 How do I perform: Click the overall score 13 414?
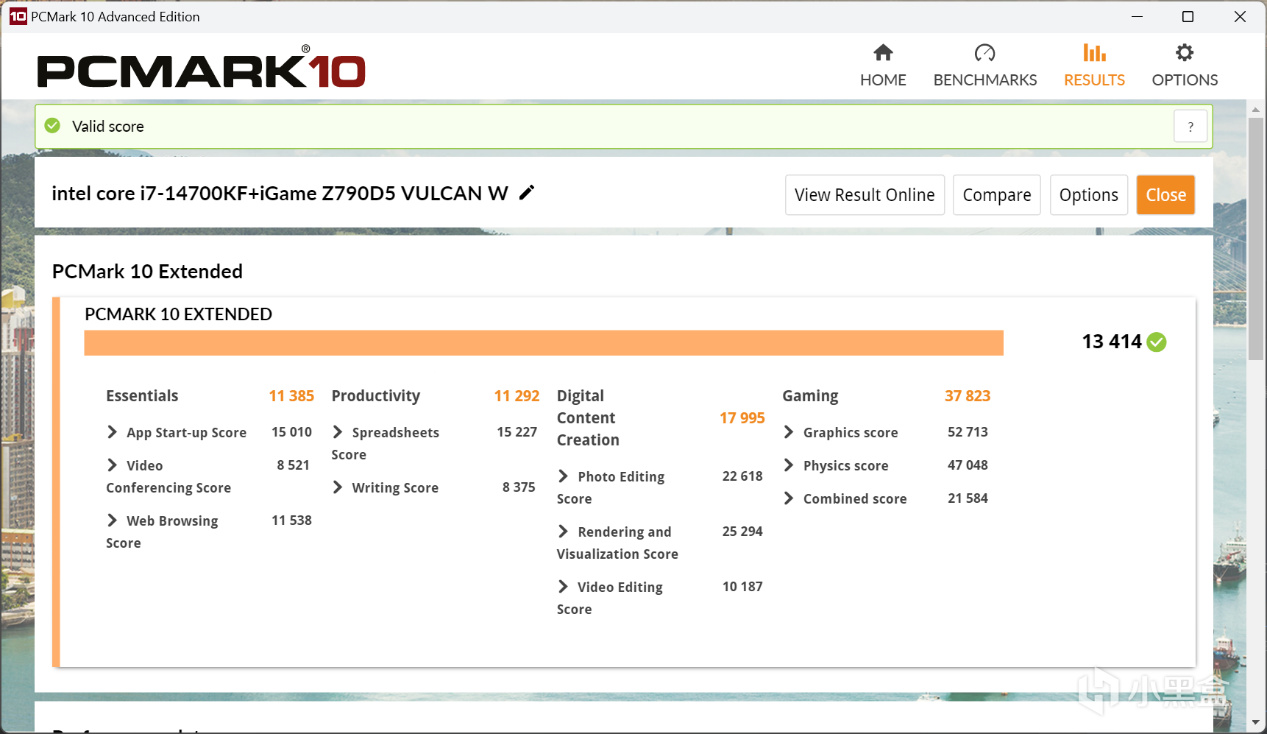[1111, 342]
